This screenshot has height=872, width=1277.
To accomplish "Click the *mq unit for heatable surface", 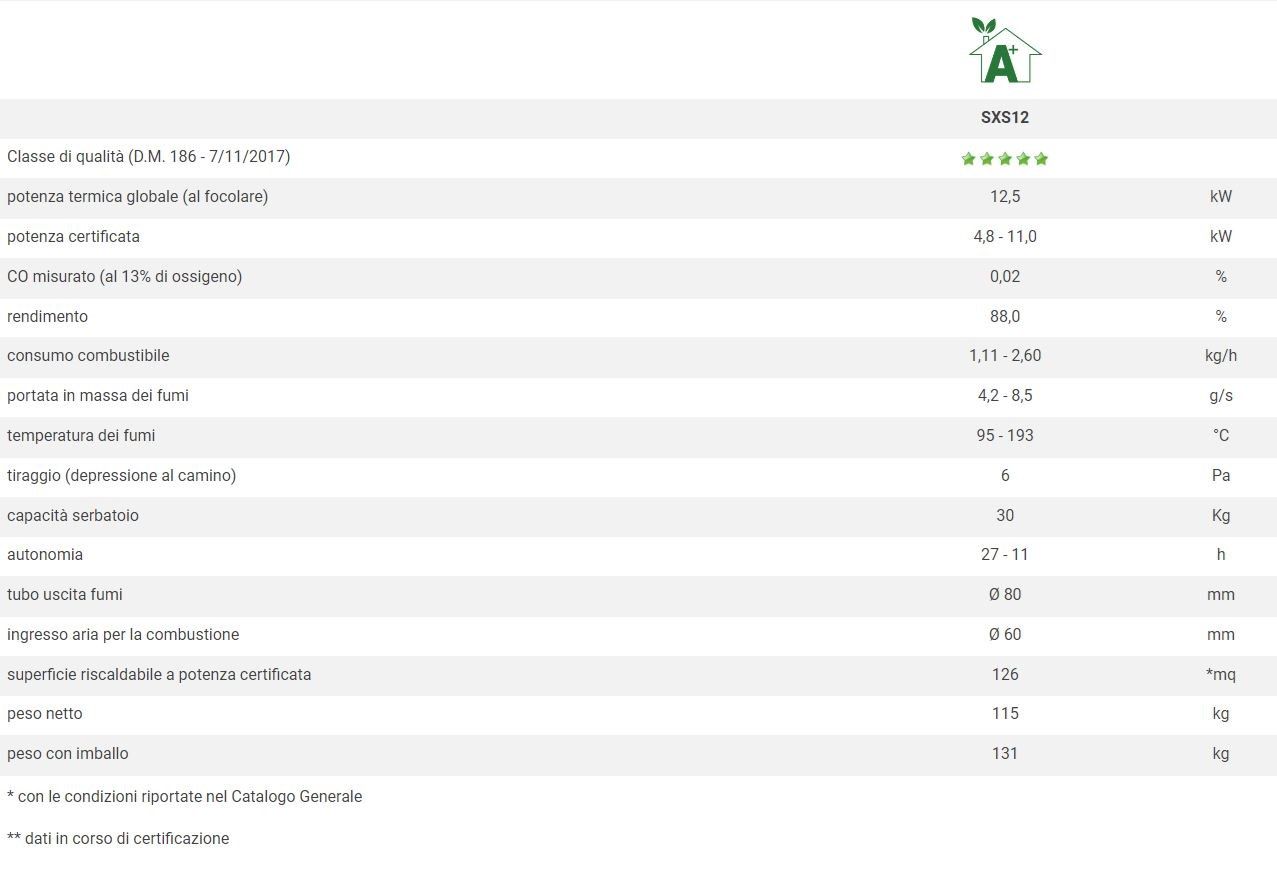I will point(1220,675).
